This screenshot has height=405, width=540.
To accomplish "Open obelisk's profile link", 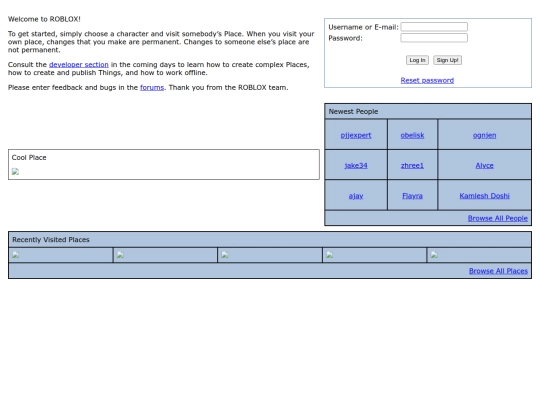I will pyautogui.click(x=412, y=135).
